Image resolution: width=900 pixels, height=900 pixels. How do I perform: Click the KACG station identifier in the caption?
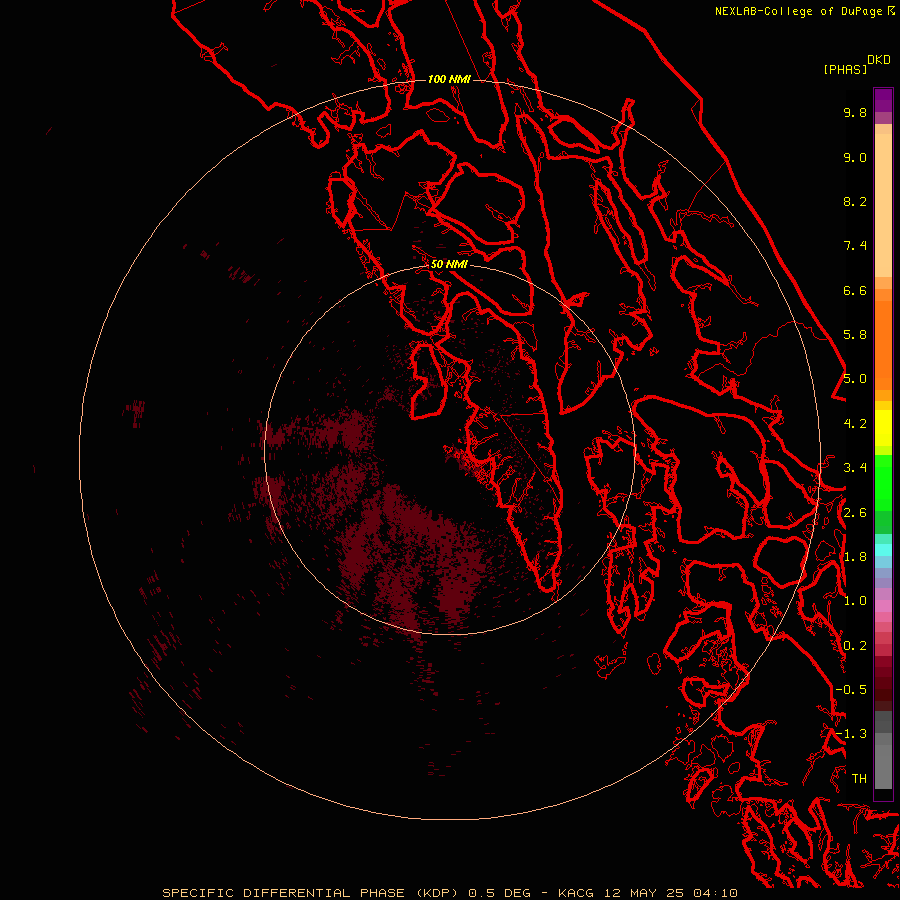[576, 893]
